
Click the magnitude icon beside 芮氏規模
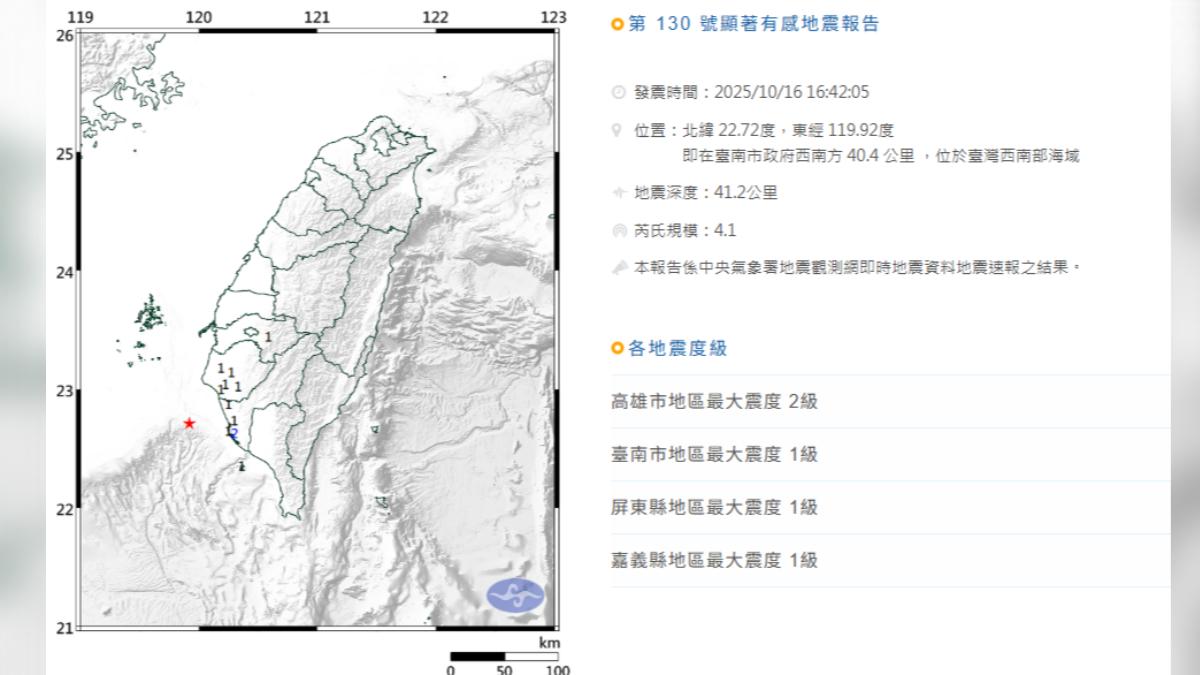click(618, 231)
